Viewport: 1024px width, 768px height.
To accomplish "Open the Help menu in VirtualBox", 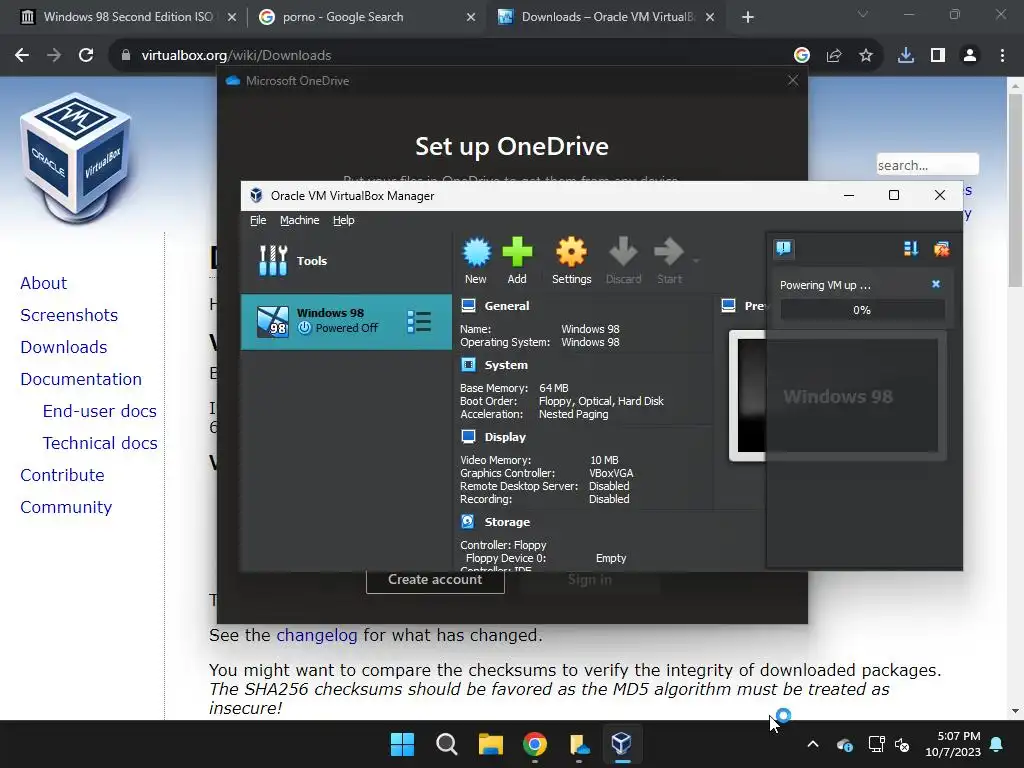I will pos(344,220).
